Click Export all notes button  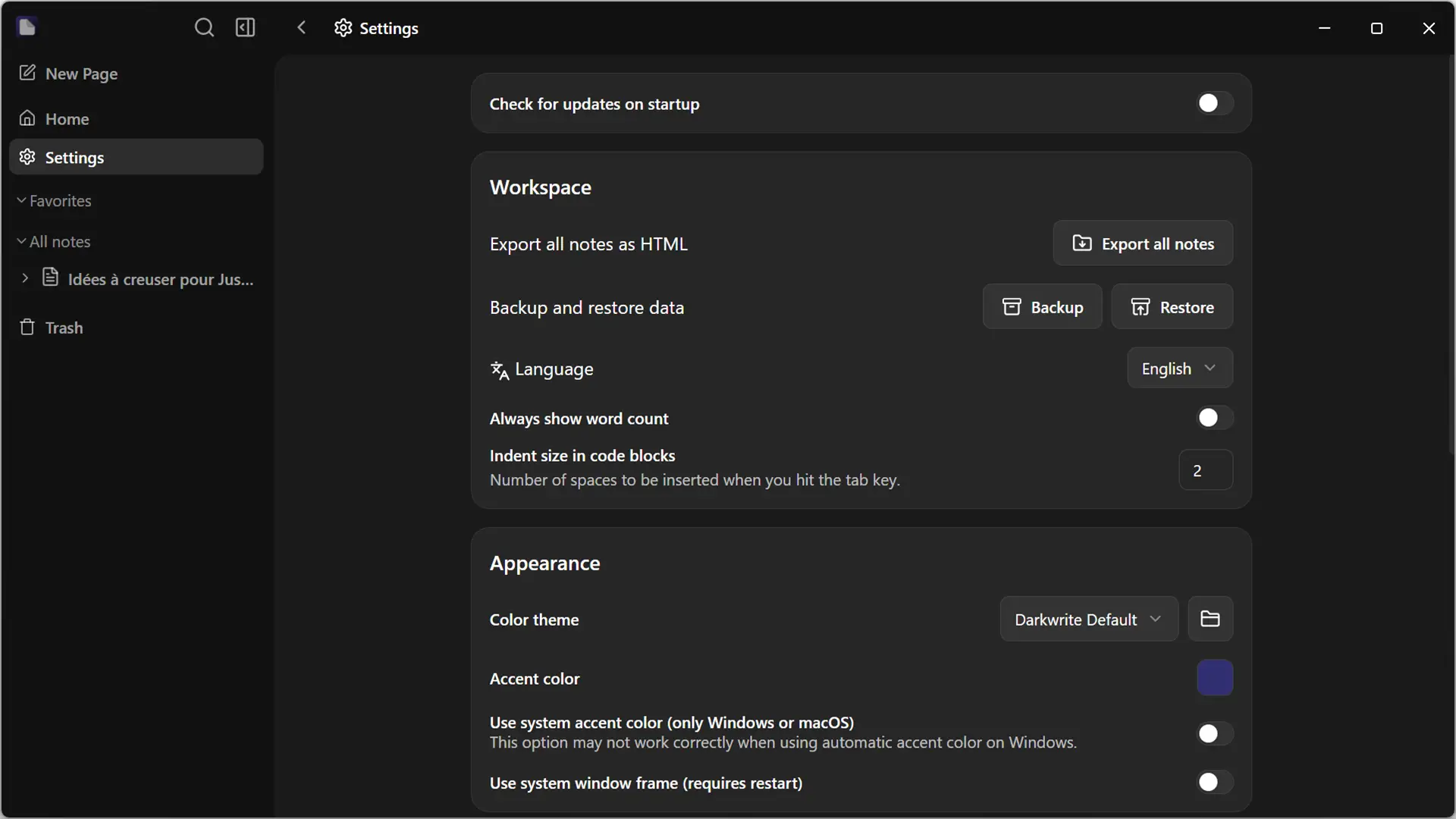pyautogui.click(x=1143, y=243)
